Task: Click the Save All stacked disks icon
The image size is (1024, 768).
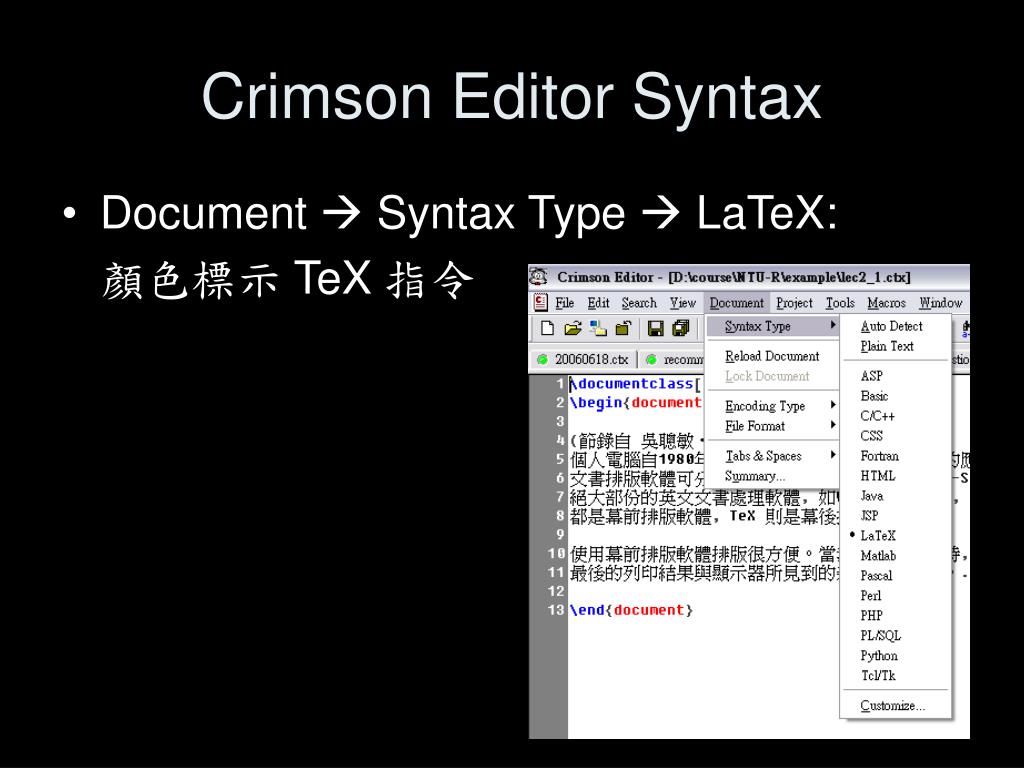Action: [680, 328]
